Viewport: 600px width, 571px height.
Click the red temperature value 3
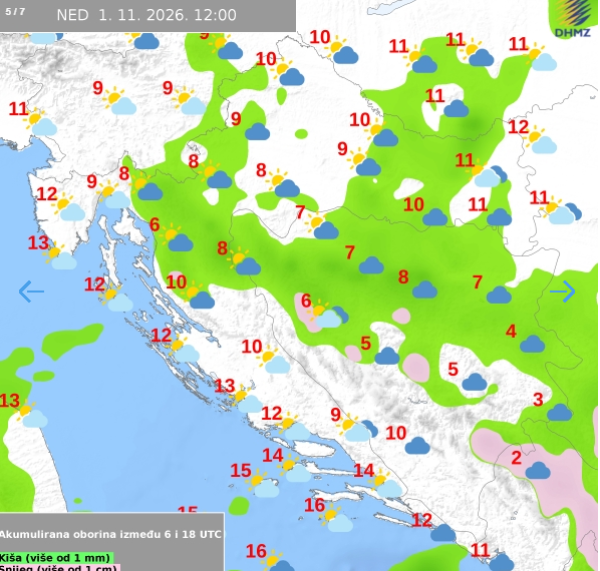pos(538,400)
